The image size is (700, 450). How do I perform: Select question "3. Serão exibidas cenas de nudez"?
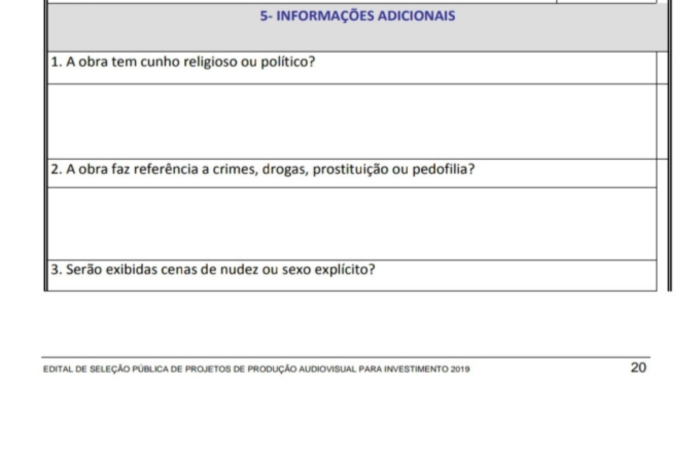click(213, 270)
